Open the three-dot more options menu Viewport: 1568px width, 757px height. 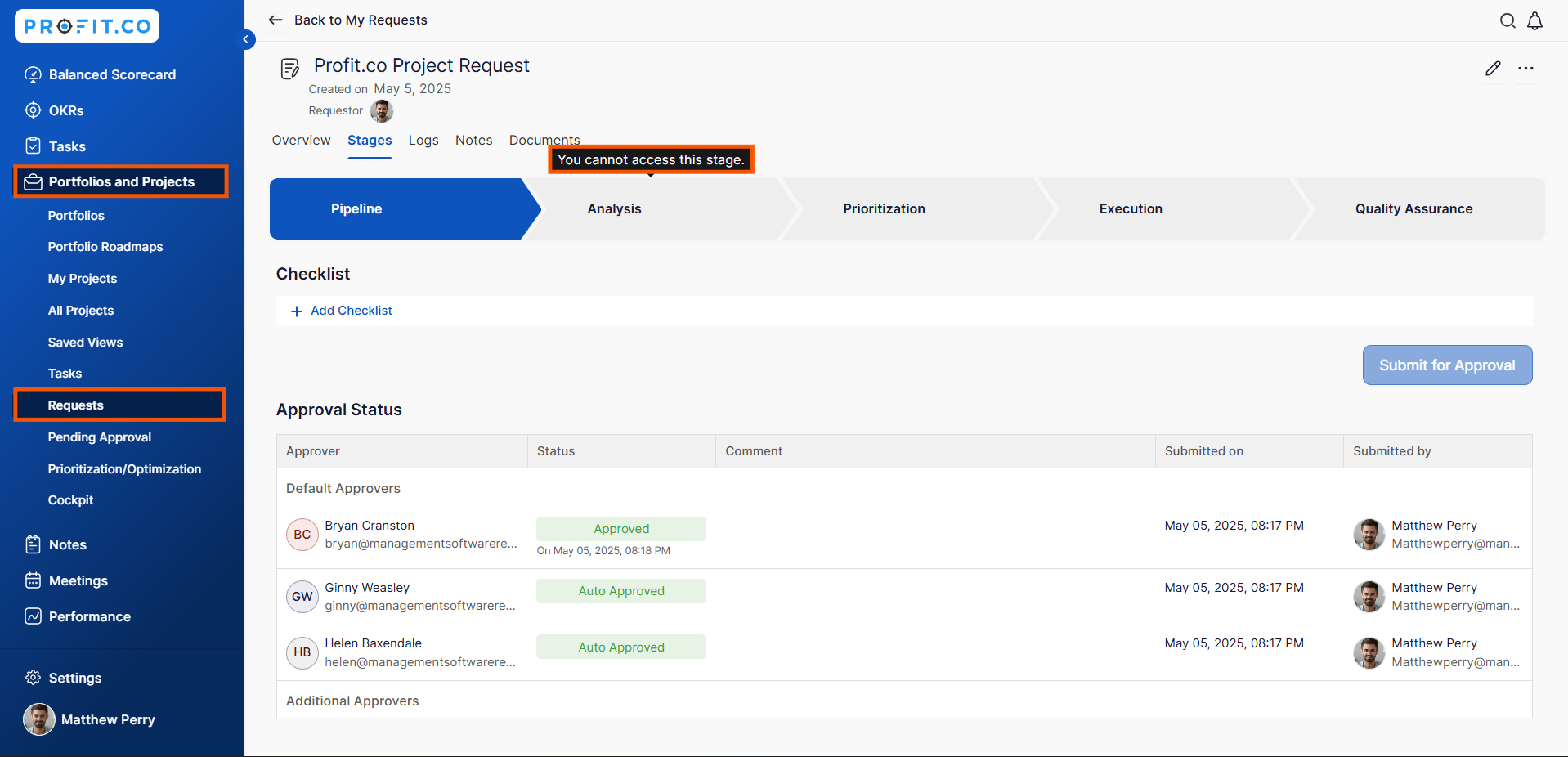click(1525, 69)
